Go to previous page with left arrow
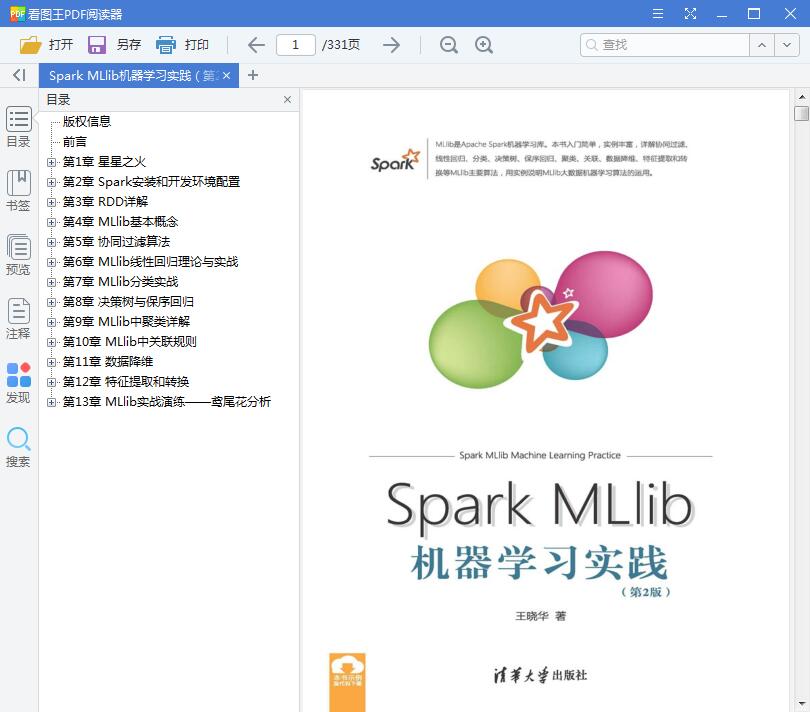Image resolution: width=810 pixels, height=712 pixels. [256, 45]
